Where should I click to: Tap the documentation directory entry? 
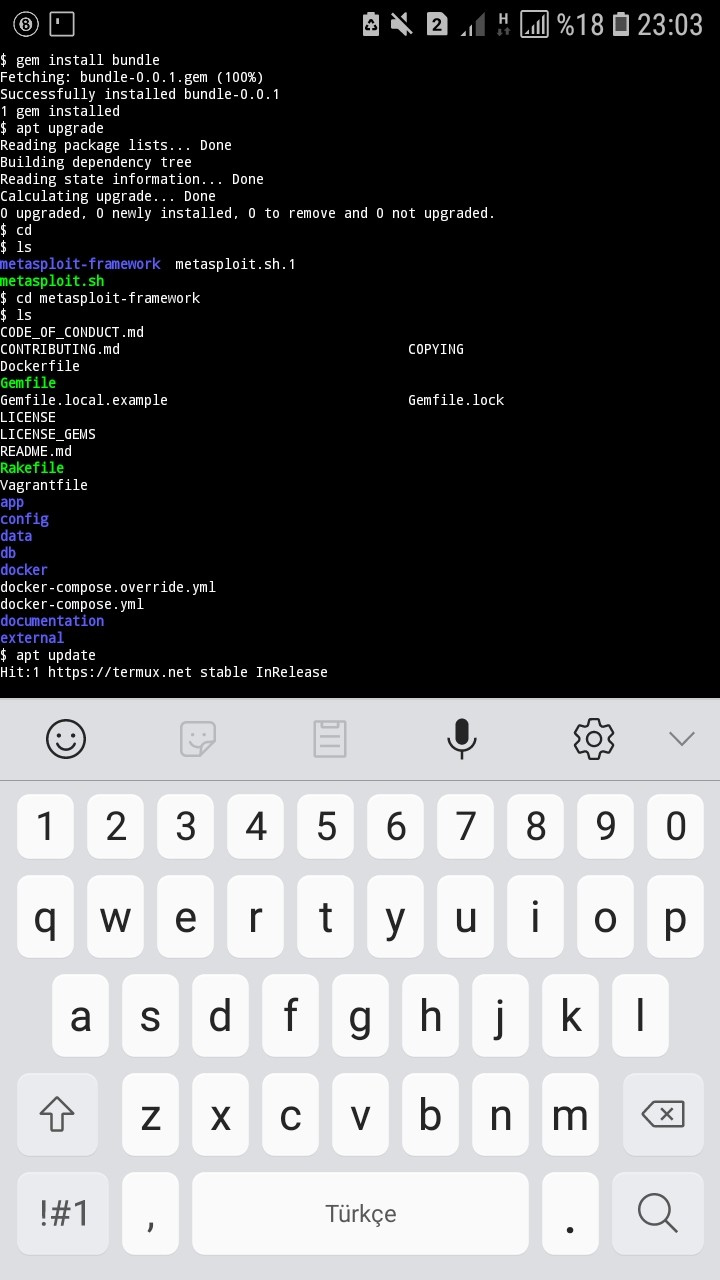(52, 621)
